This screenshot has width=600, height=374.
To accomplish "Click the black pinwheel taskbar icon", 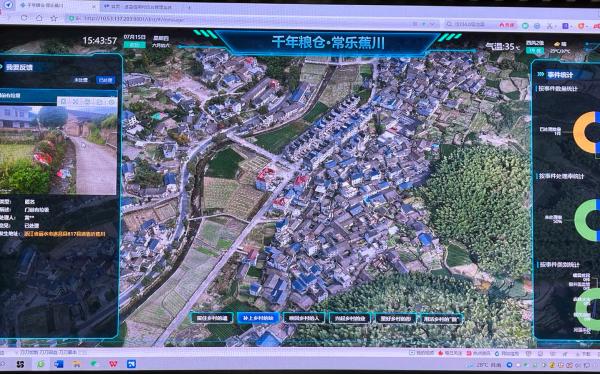I will point(20,364).
